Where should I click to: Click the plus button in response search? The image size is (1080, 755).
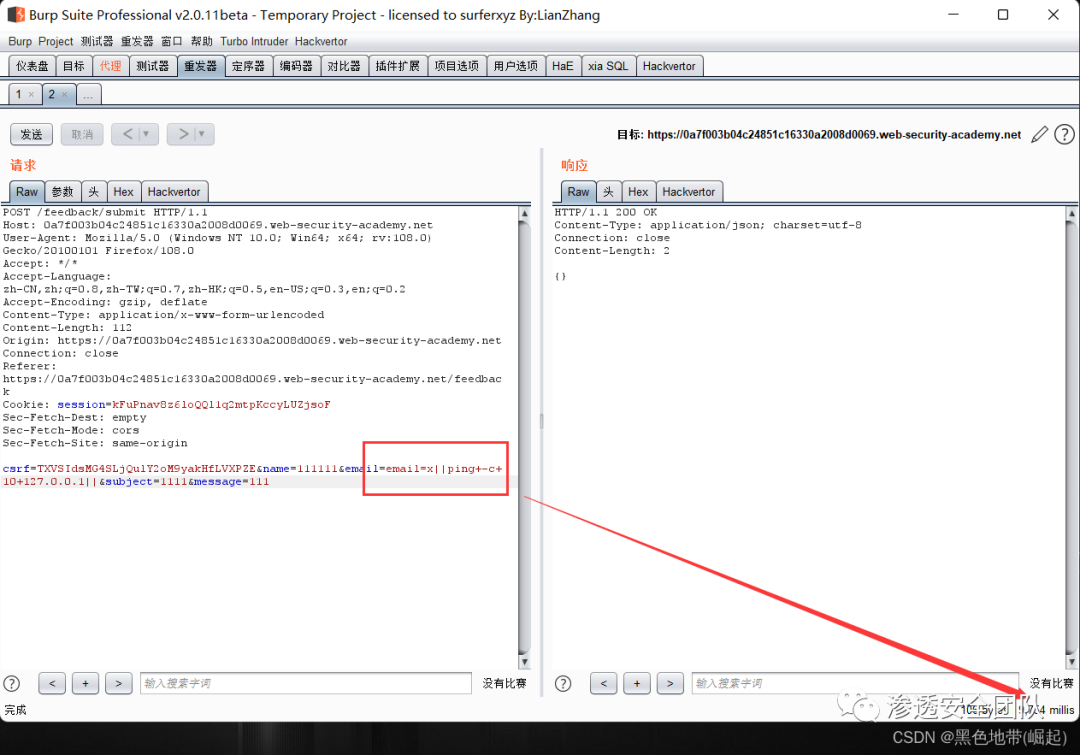pyautogui.click(x=637, y=683)
